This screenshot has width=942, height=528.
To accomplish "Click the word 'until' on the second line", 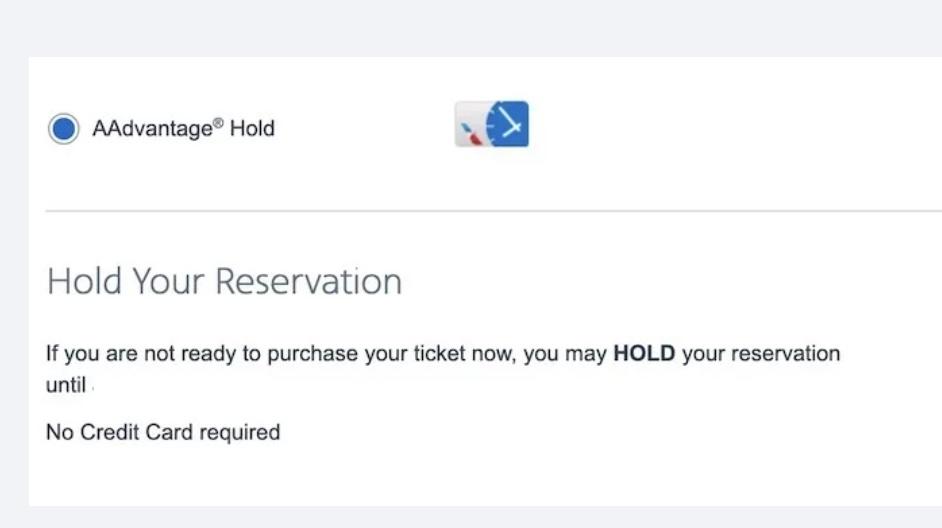I will pyautogui.click(x=66, y=385).
